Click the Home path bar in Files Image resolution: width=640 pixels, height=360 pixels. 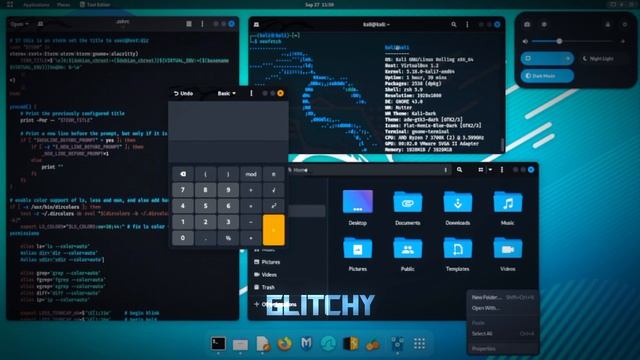[369, 170]
